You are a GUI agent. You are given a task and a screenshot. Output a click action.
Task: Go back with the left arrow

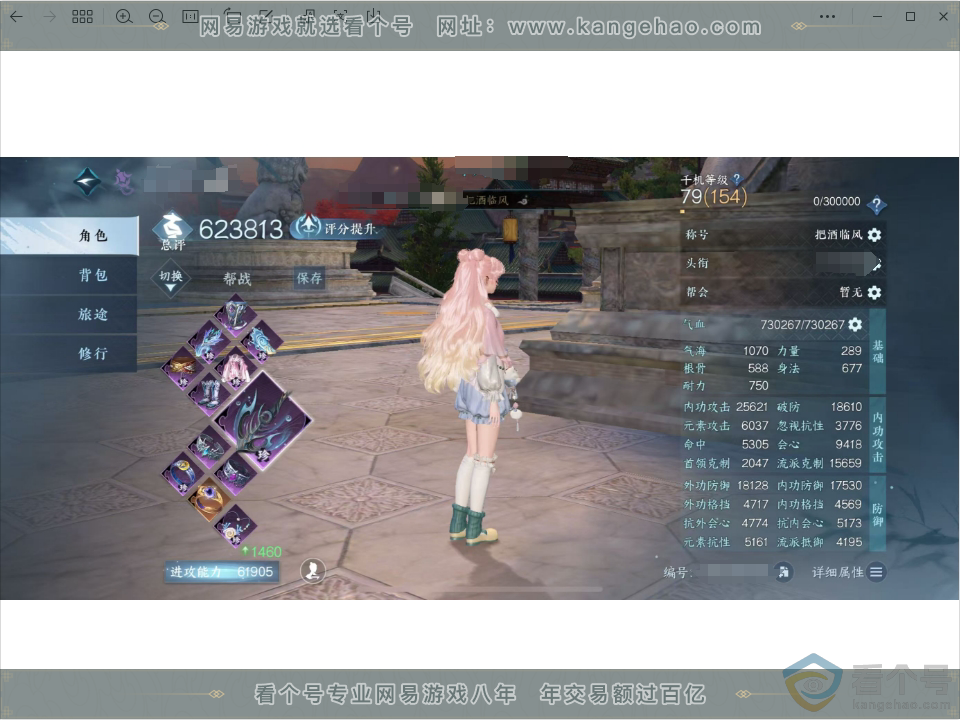tap(16, 17)
